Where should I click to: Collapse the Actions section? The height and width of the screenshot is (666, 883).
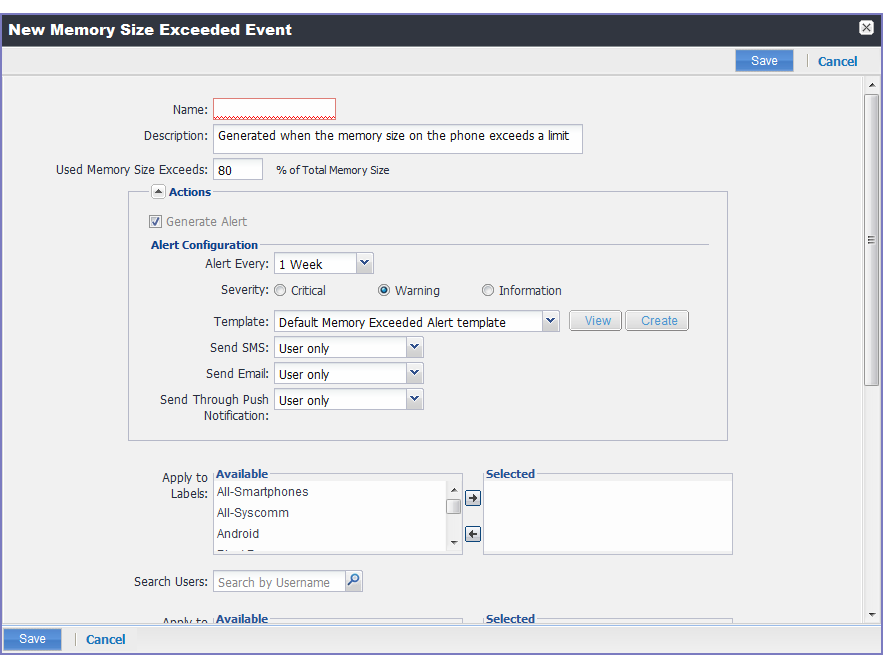(158, 192)
